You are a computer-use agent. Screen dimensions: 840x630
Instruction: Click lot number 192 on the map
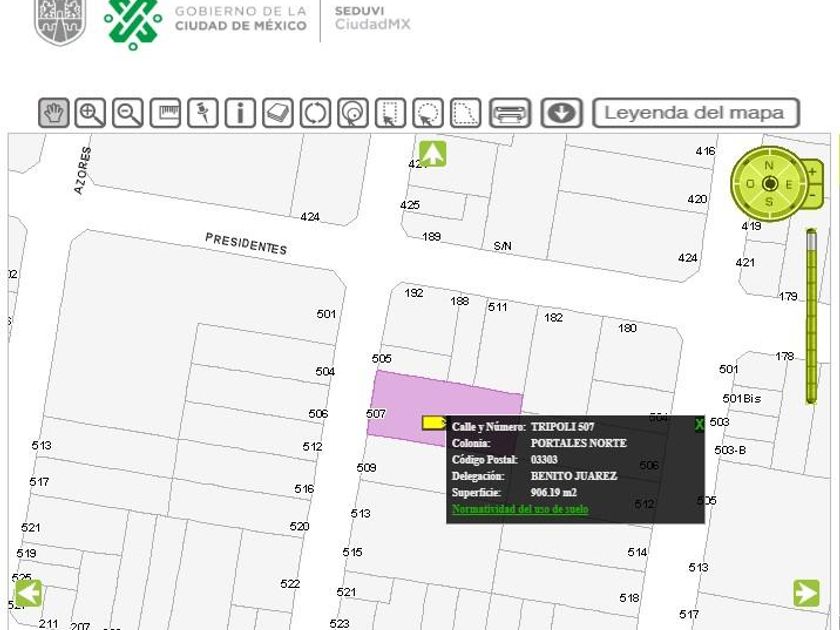point(414,293)
